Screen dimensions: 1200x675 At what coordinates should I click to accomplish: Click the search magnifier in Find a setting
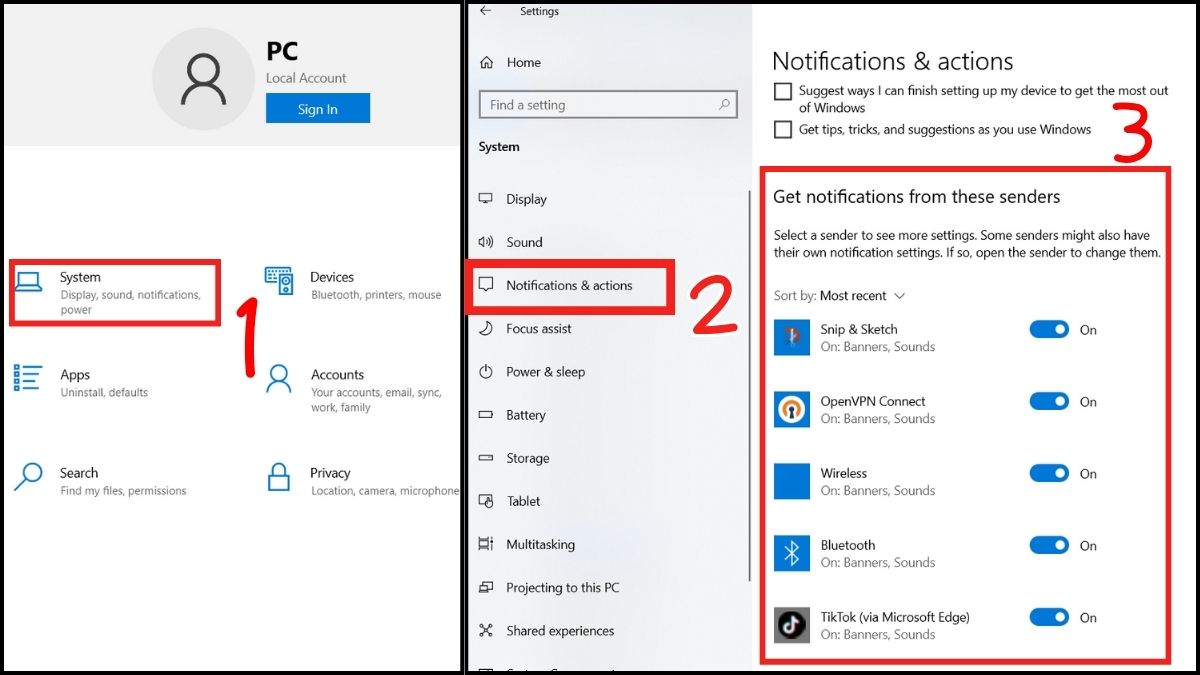pos(724,104)
